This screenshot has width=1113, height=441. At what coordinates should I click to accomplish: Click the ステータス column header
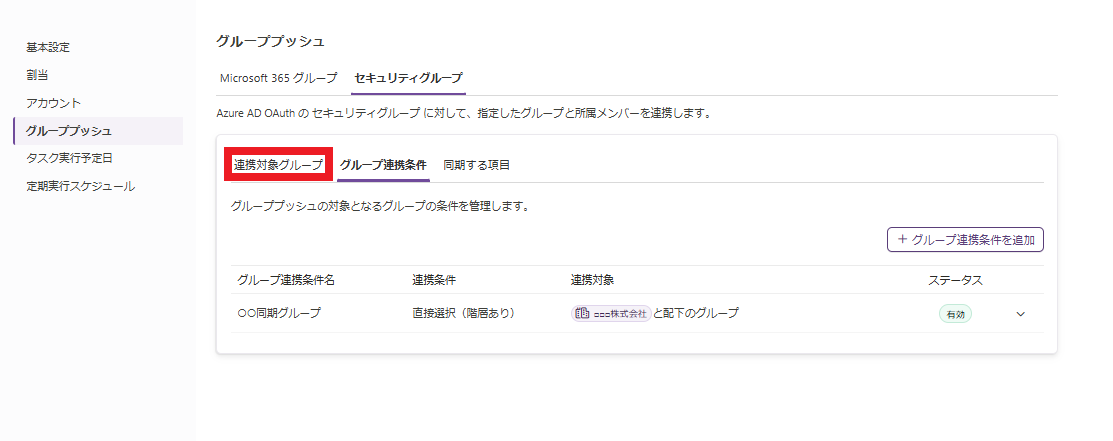click(x=955, y=280)
